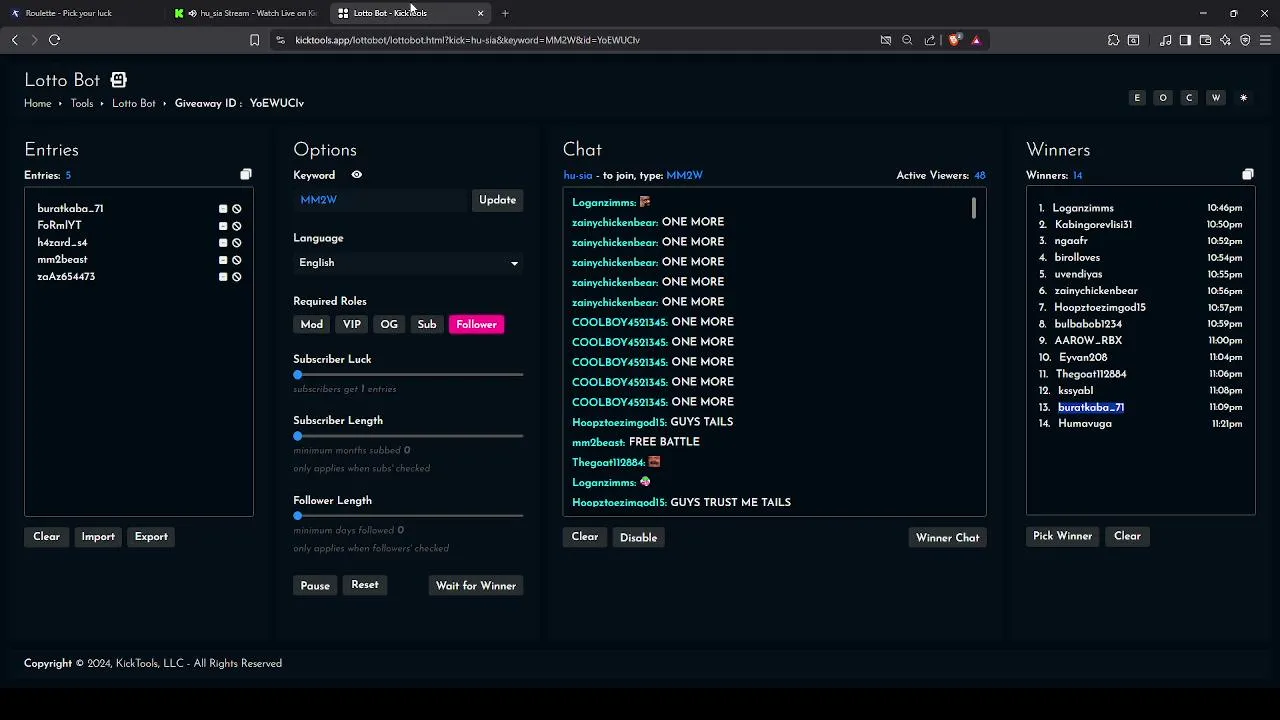Viewport: 1280px width, 720px height.
Task: Open the Brave Rewards triangle icon
Action: click(976, 40)
